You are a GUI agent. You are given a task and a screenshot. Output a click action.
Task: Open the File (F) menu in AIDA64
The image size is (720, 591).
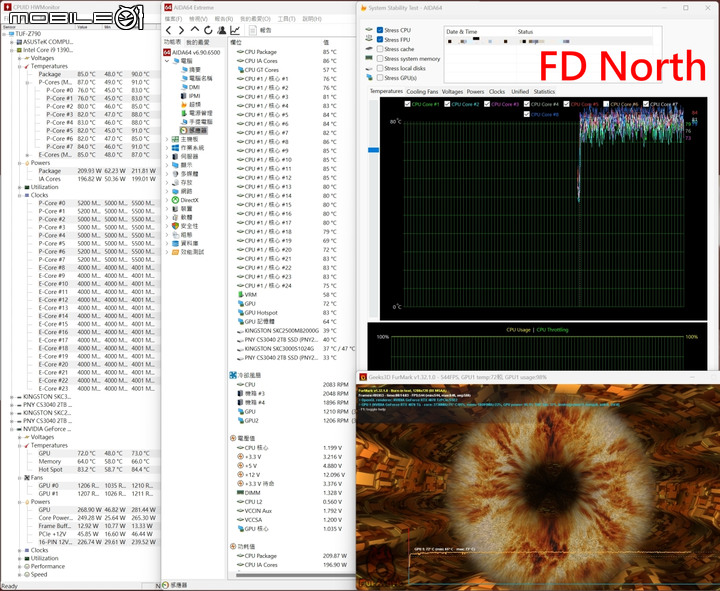coord(174,18)
